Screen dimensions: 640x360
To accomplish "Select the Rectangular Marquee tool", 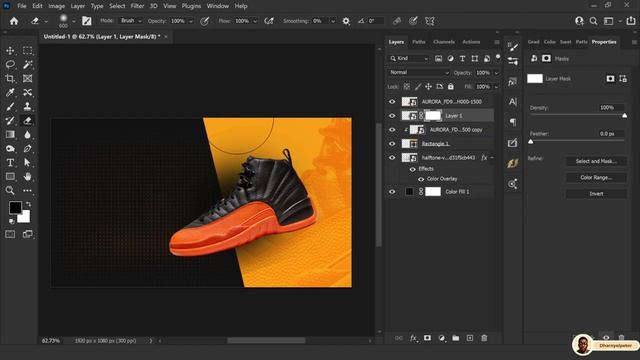I will tap(27, 51).
